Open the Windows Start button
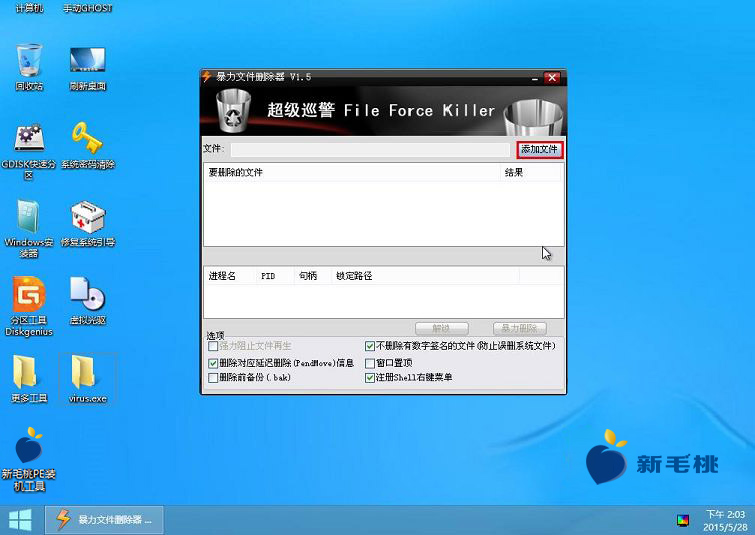The width and height of the screenshot is (755, 535). [x=20, y=520]
